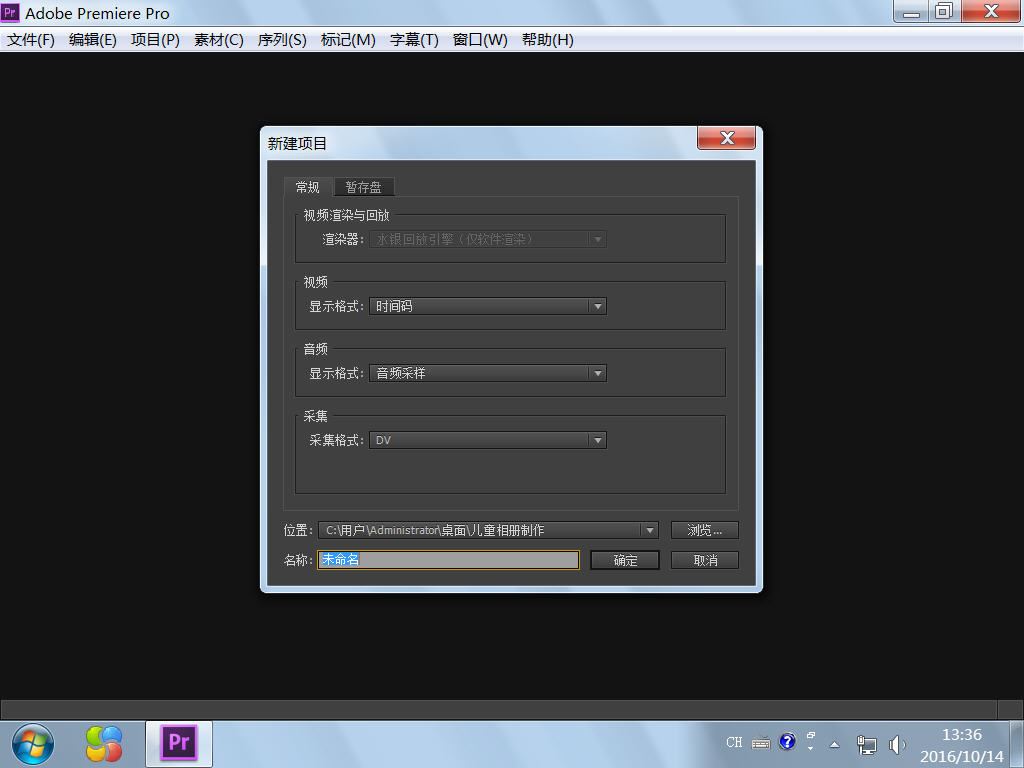Expand audio 显示格式 音频采样 dropdown

tap(488, 374)
